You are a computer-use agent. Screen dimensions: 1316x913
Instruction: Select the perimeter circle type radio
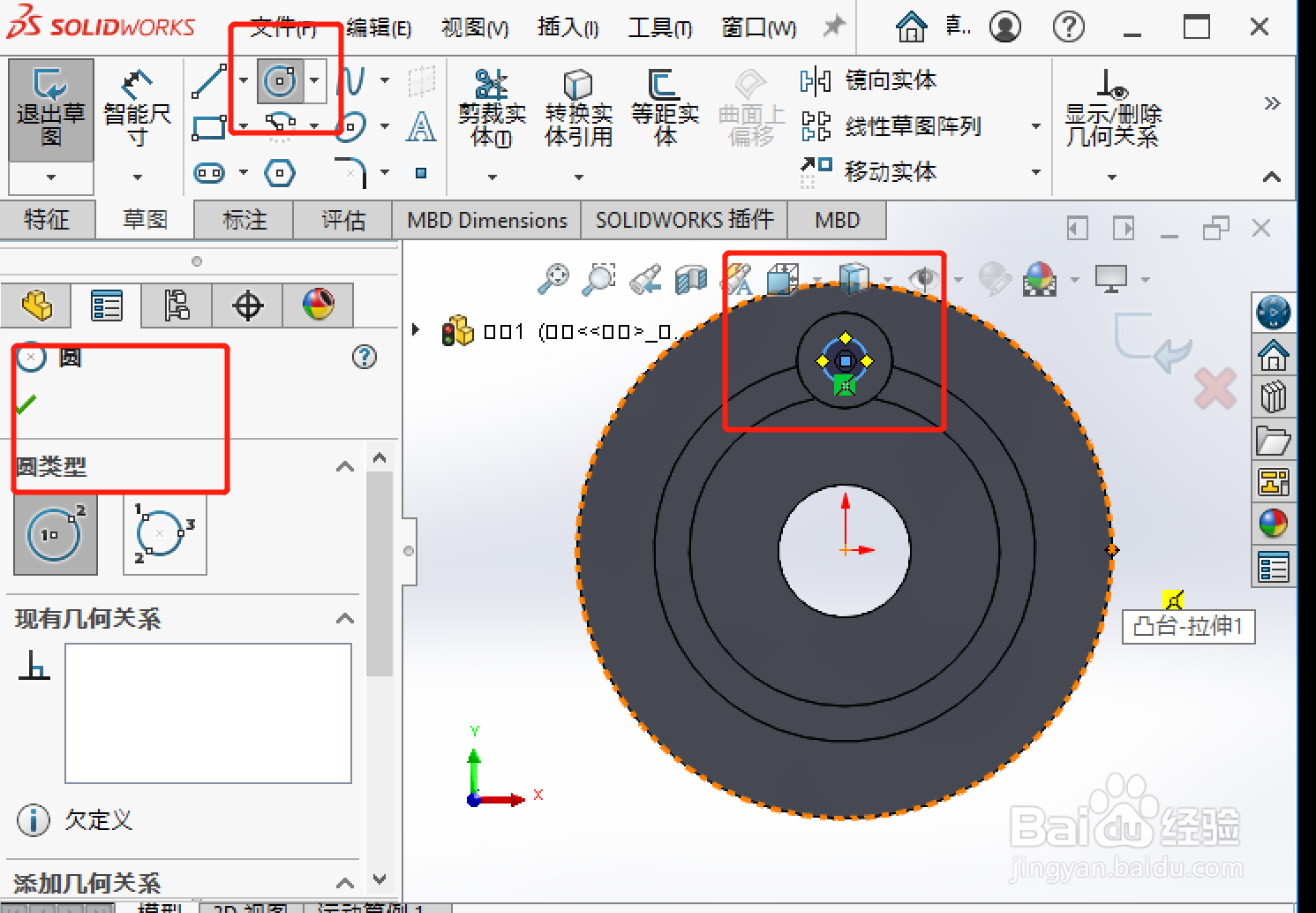[164, 534]
